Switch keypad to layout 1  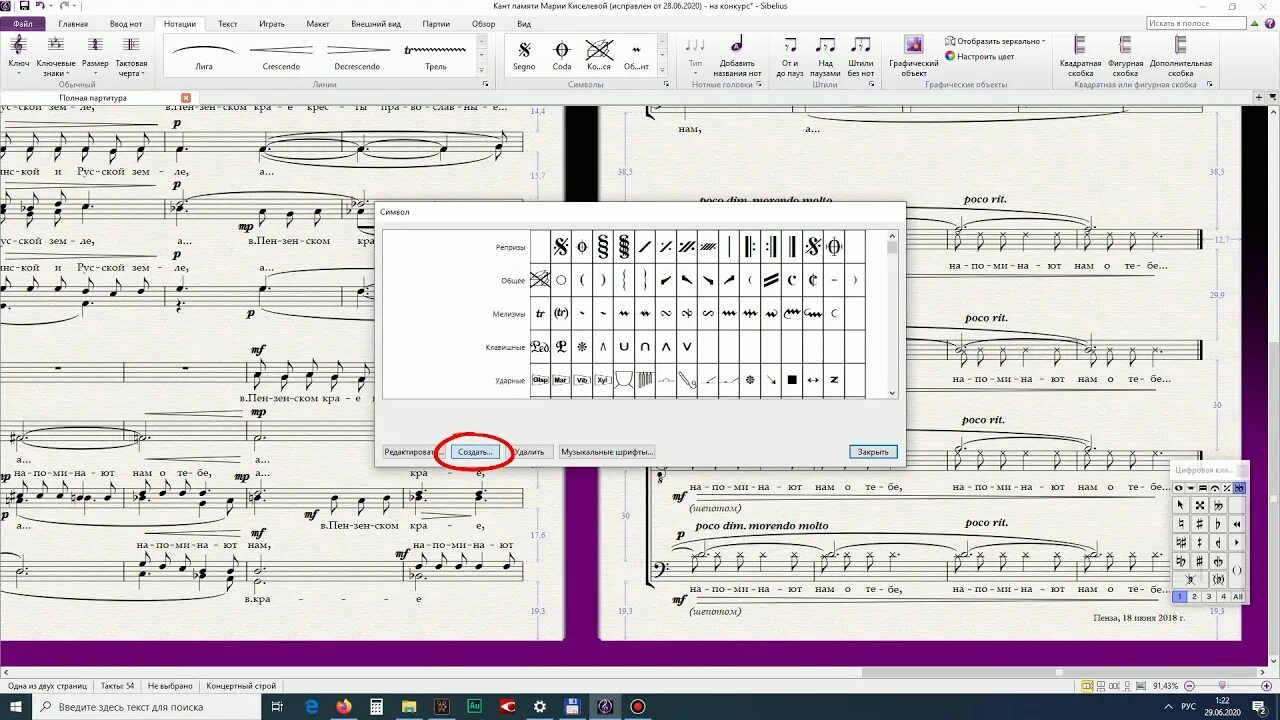coord(1180,596)
